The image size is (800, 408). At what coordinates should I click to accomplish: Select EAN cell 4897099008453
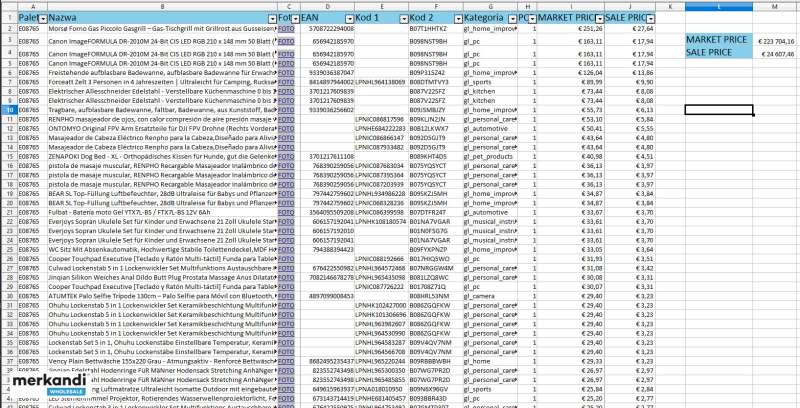point(327,296)
